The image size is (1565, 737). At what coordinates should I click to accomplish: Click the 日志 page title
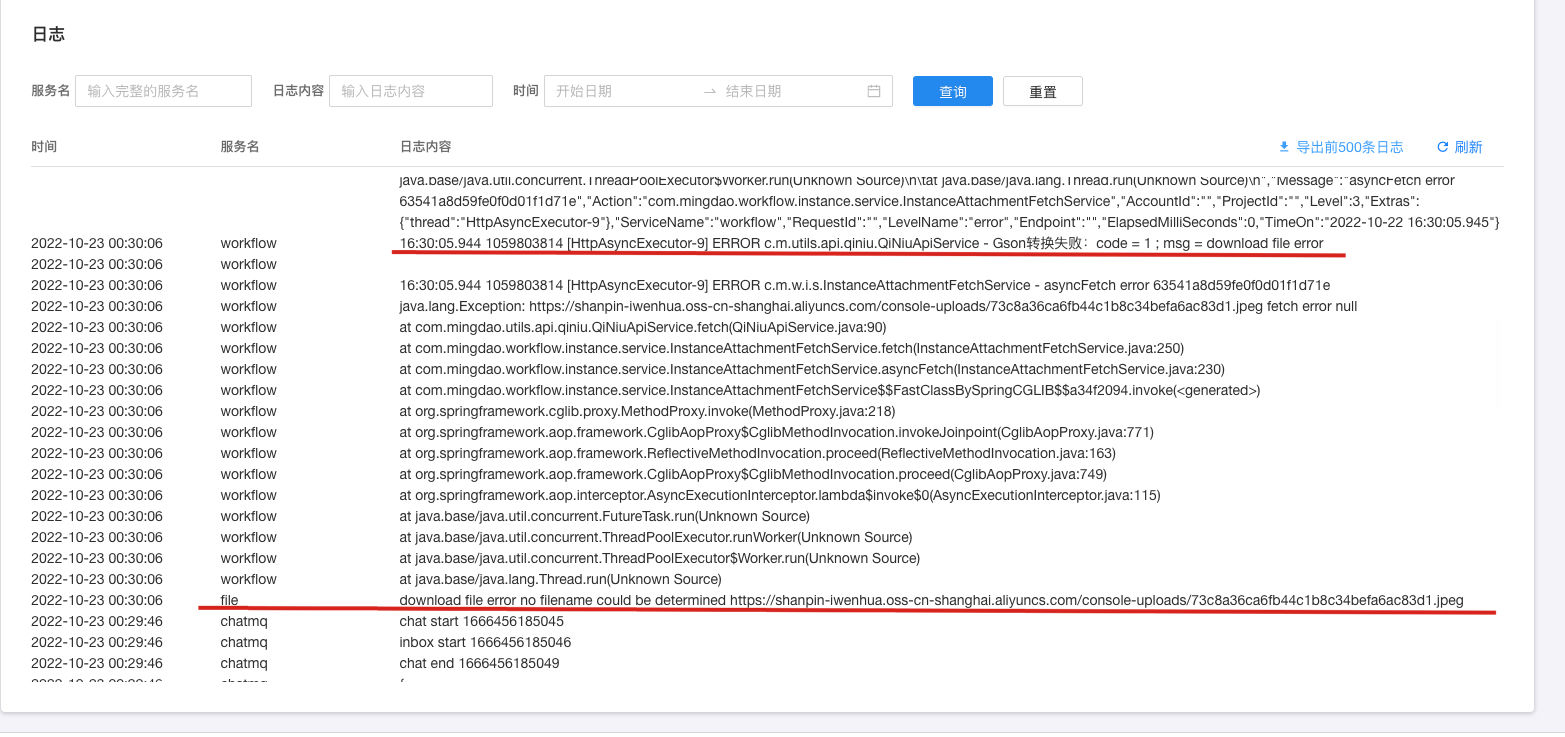pos(47,34)
